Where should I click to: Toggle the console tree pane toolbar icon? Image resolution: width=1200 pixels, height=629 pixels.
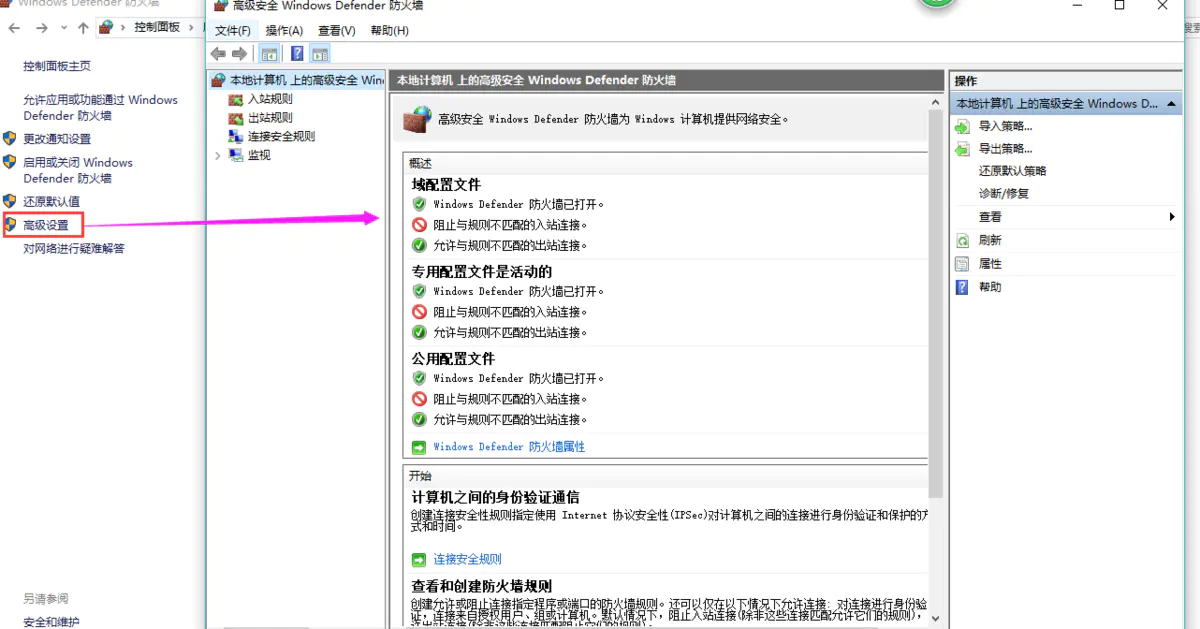tap(269, 54)
